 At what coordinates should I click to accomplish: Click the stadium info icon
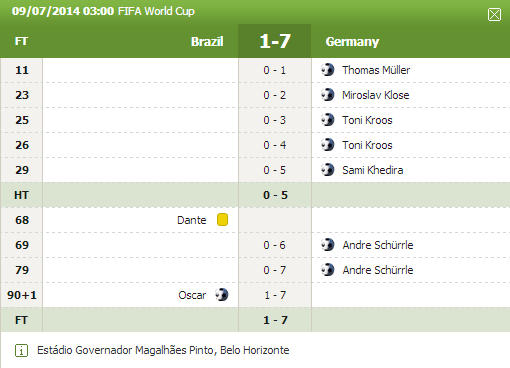pos(21,350)
